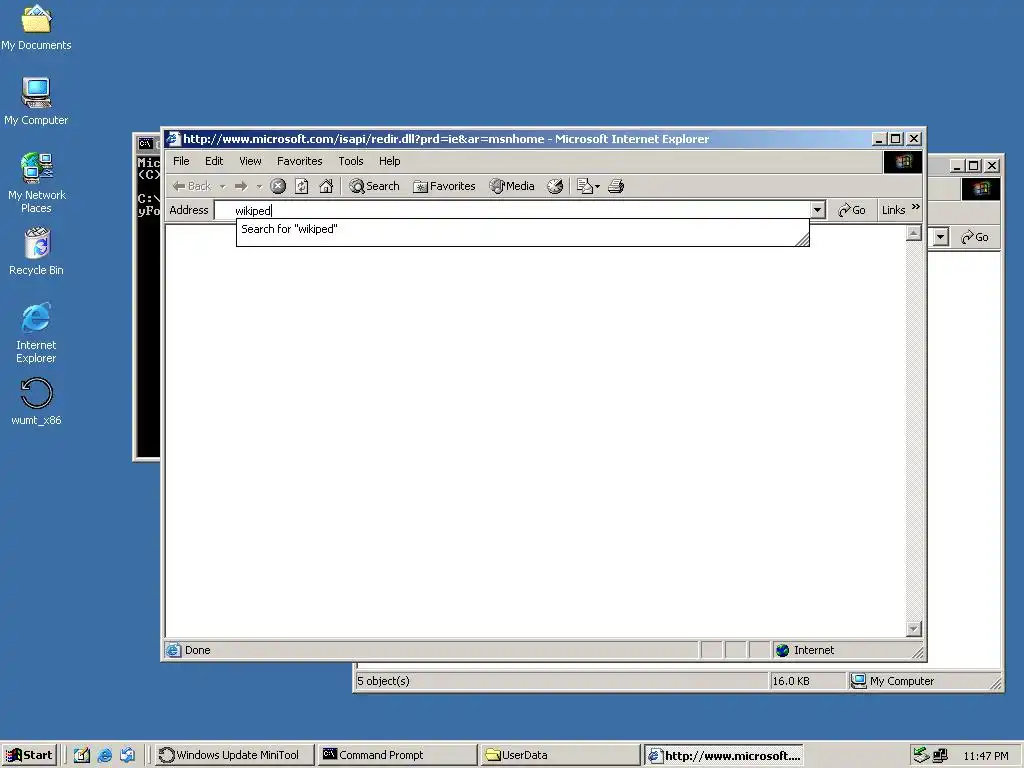Image resolution: width=1024 pixels, height=768 pixels.
Task: Click the network connection tray icon
Action: (940, 755)
